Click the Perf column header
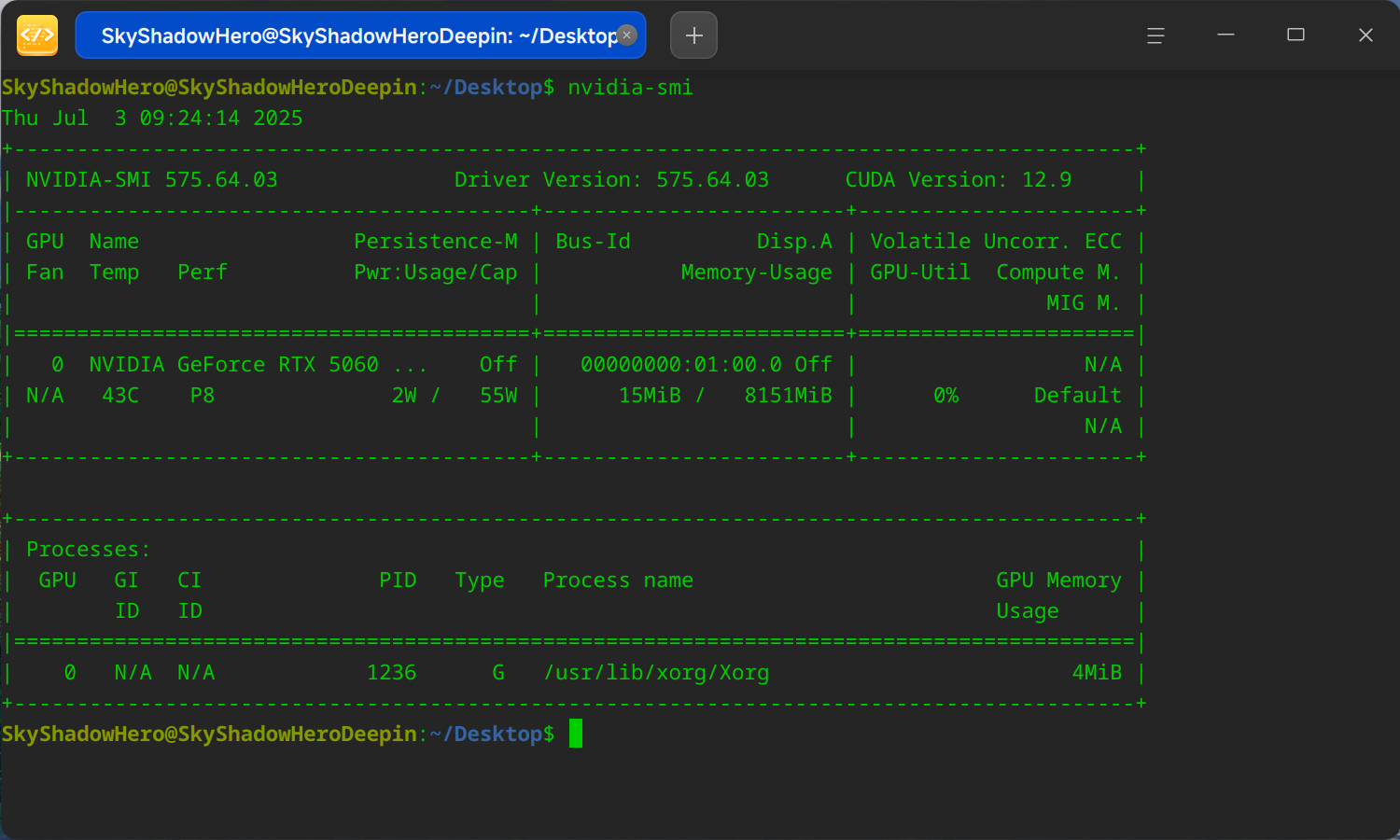The image size is (1400, 840). coord(203,273)
